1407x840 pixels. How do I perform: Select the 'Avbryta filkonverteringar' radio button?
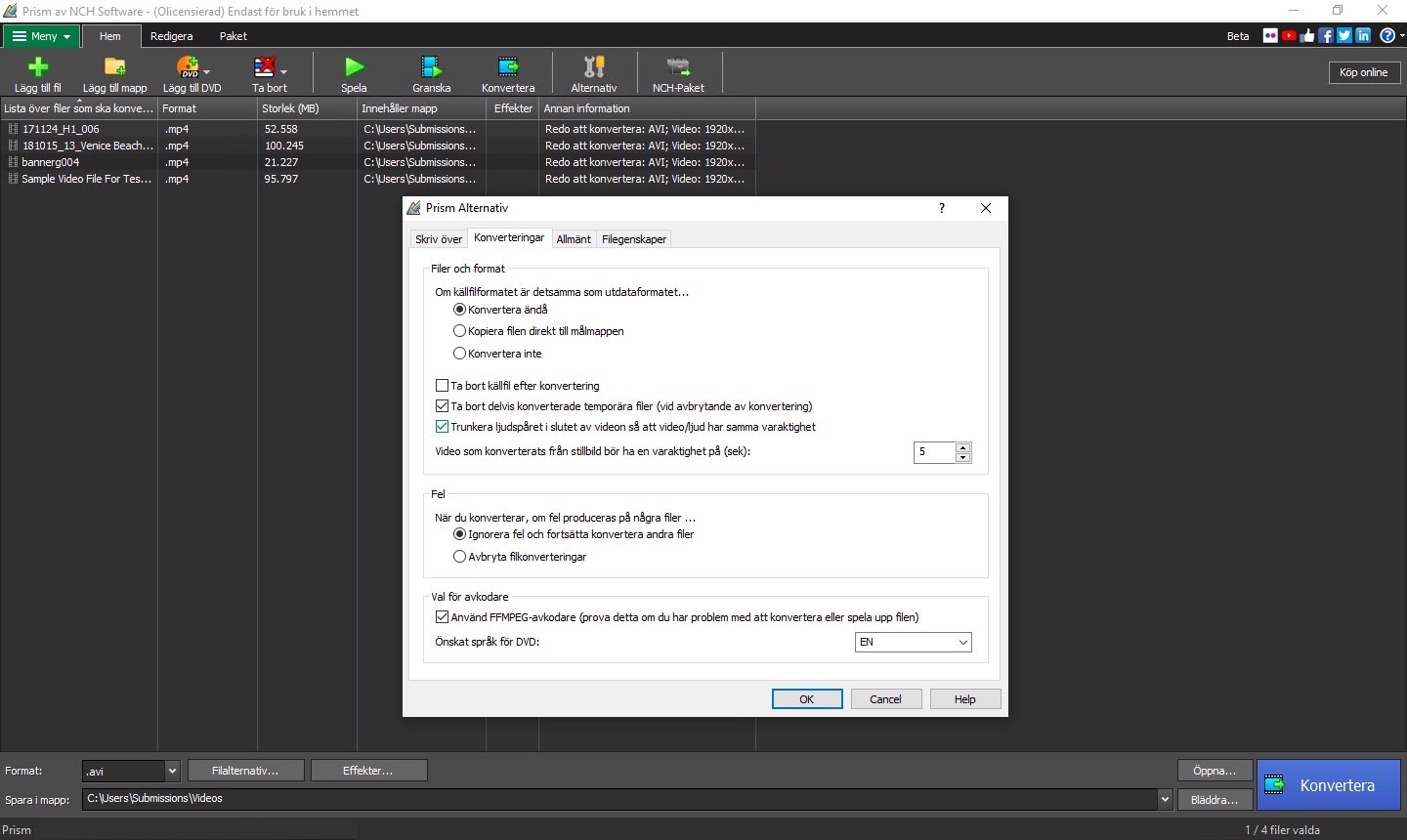[x=459, y=557]
